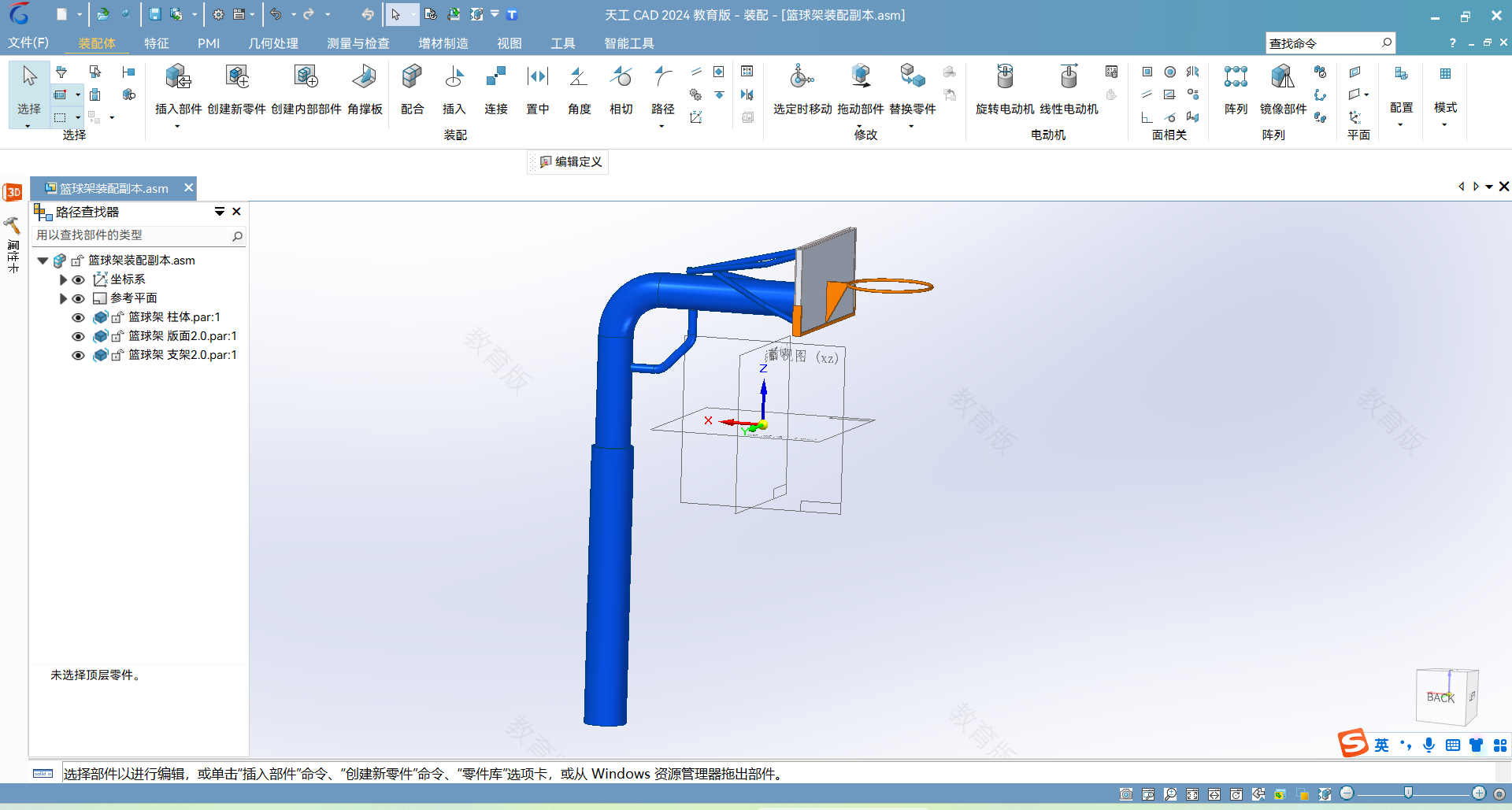The width and height of the screenshot is (1512, 810).
Task: Click the microphone icon in IME toolbar
Action: pyautogui.click(x=1429, y=745)
